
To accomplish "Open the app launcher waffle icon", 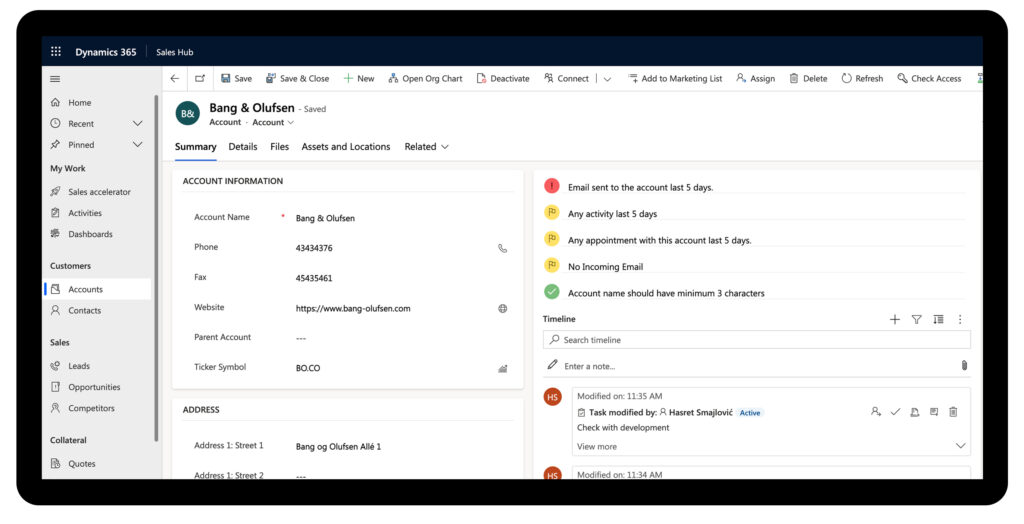I will click(56, 52).
